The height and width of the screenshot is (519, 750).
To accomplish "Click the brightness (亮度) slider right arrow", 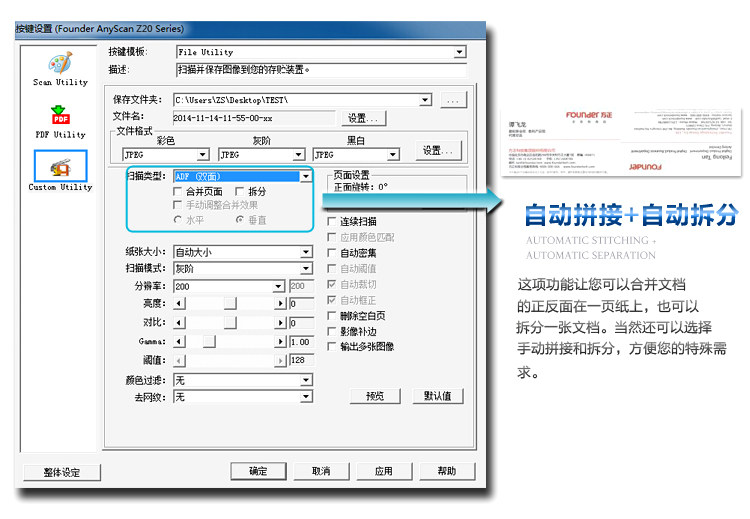I will [x=280, y=303].
